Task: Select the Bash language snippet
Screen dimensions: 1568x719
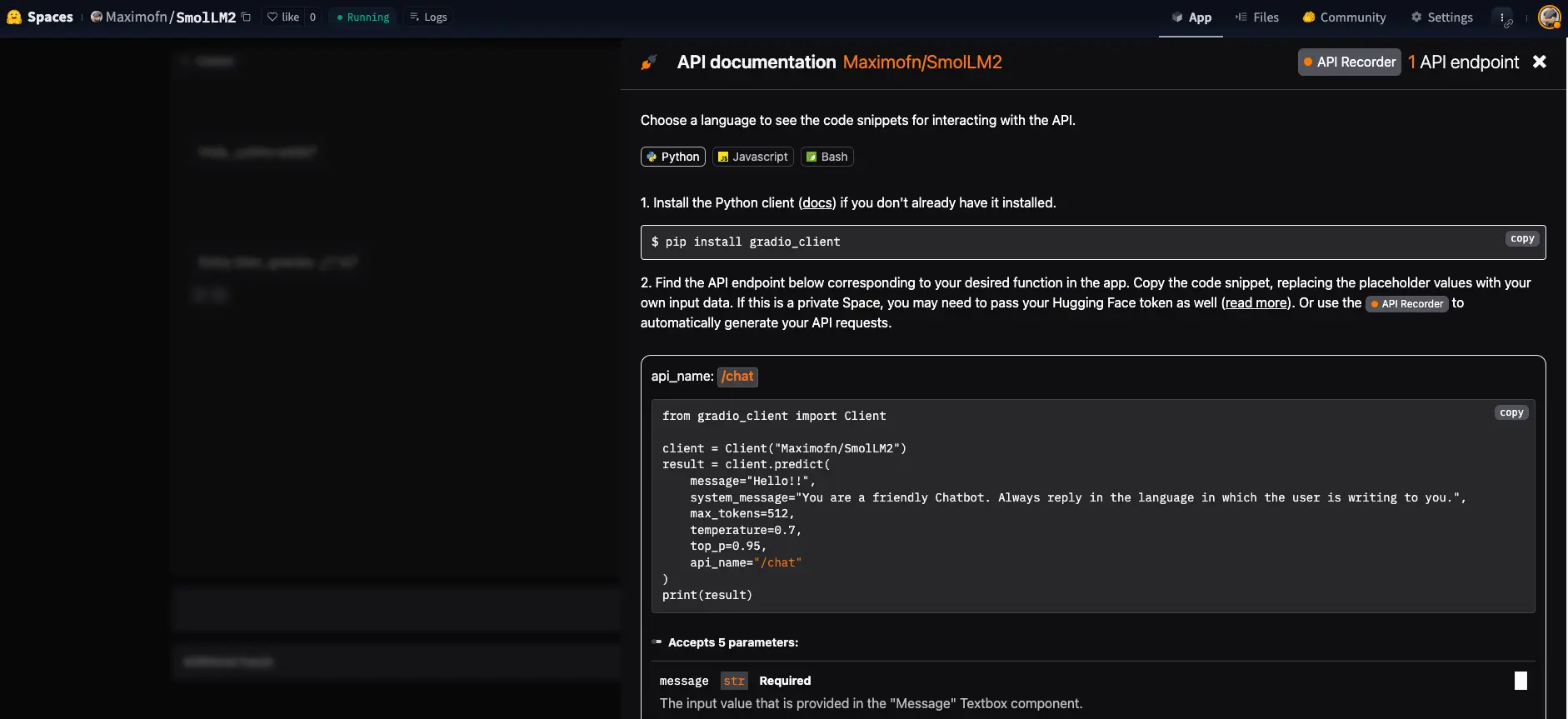Action: (826, 157)
